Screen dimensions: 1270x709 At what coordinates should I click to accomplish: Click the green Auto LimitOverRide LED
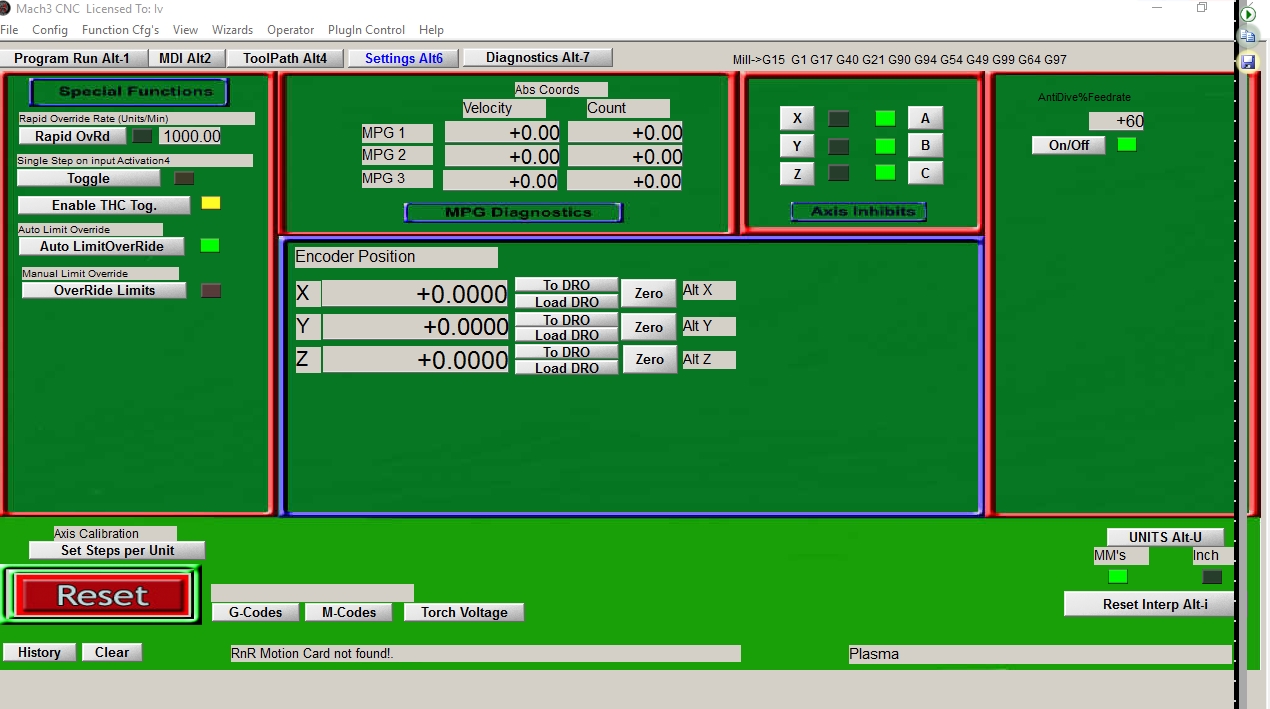click(x=209, y=245)
